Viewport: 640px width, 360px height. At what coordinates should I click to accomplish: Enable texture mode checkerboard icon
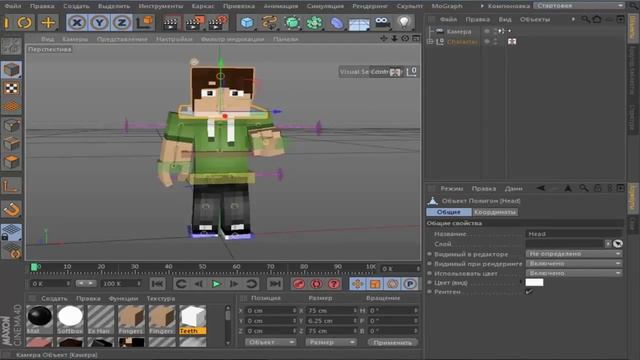[x=11, y=88]
